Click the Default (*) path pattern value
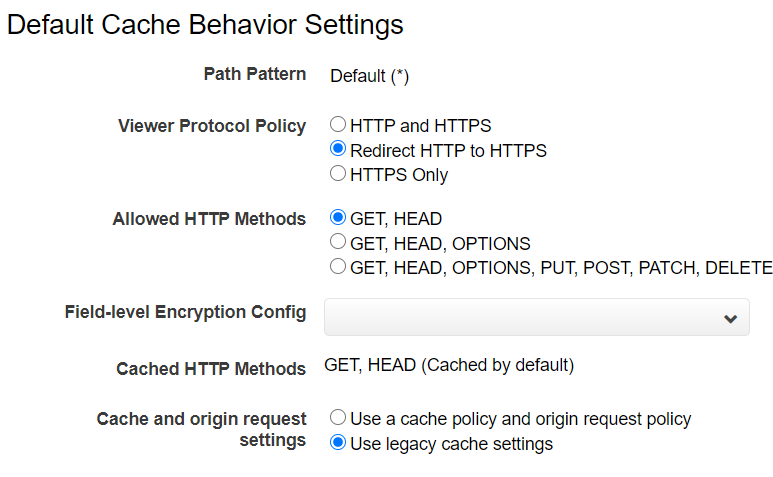773x477 pixels. (x=369, y=76)
